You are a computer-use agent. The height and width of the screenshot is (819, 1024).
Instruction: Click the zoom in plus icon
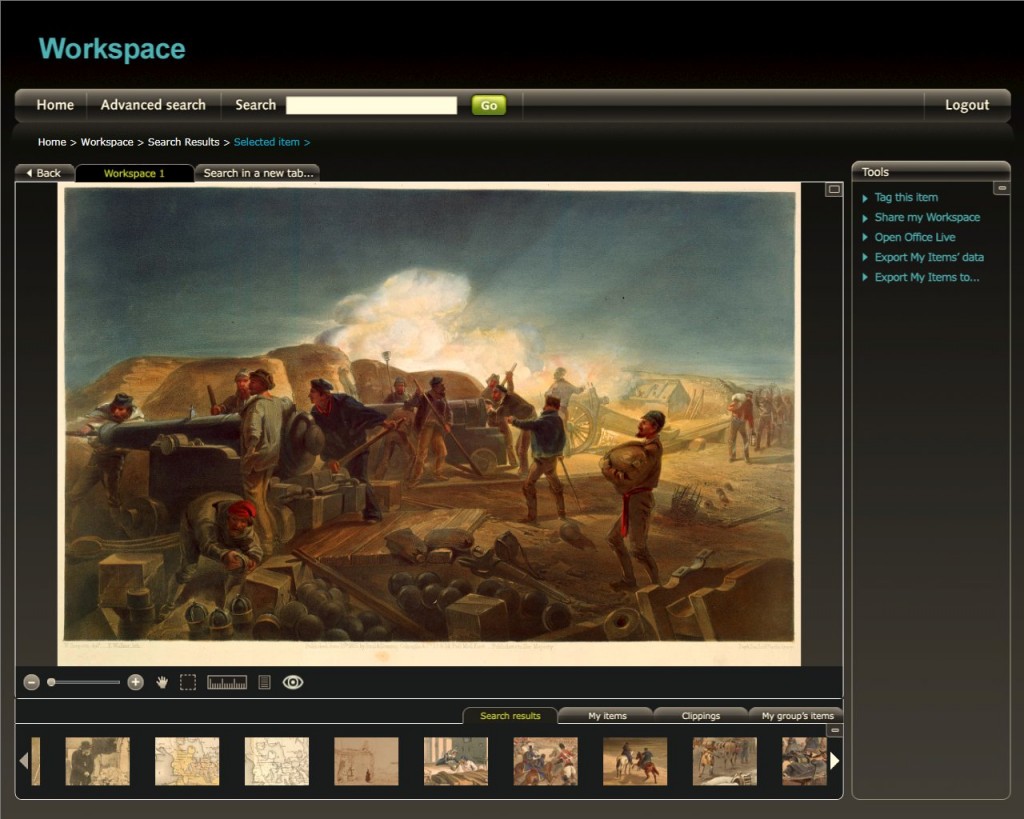(x=135, y=682)
